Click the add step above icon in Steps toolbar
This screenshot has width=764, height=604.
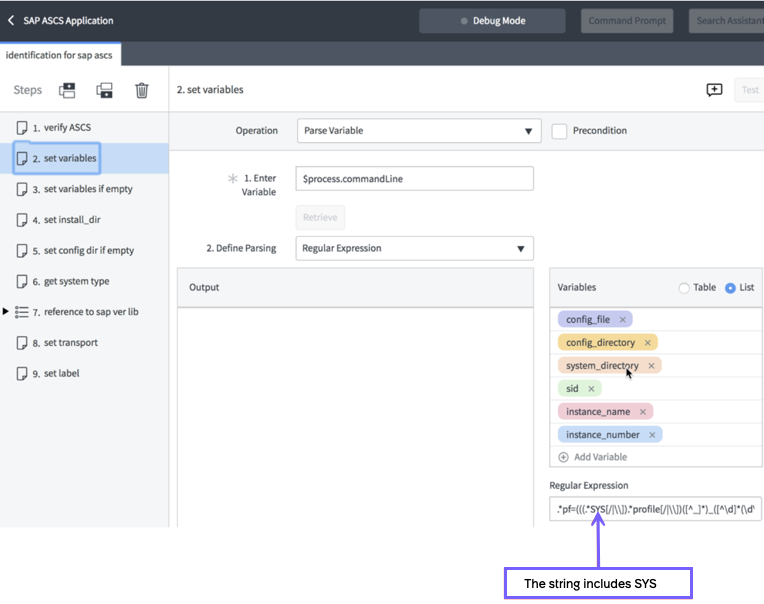pyautogui.click(x=67, y=90)
